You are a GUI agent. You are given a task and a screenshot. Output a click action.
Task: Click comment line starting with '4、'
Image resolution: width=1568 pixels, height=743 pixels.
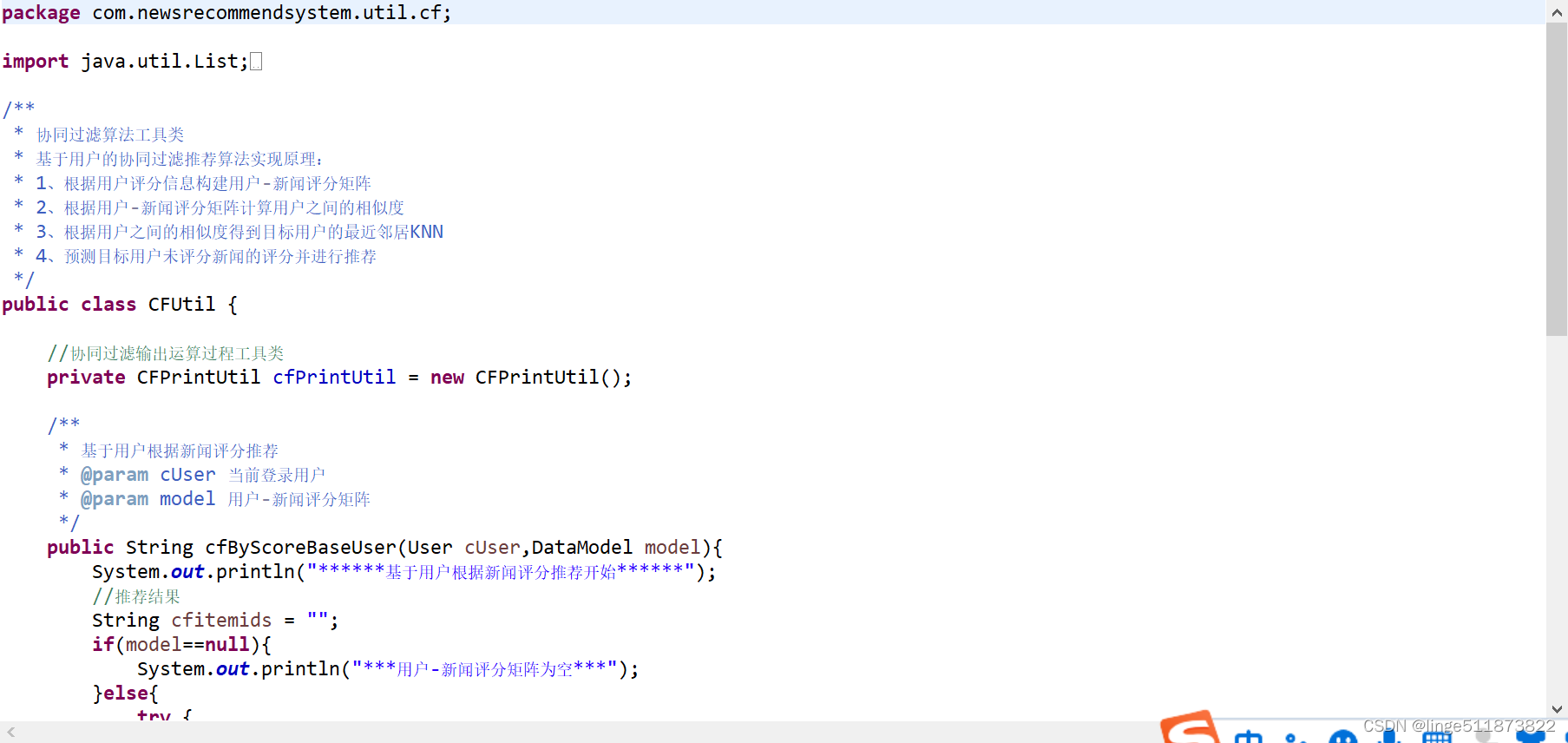pyautogui.click(x=195, y=256)
